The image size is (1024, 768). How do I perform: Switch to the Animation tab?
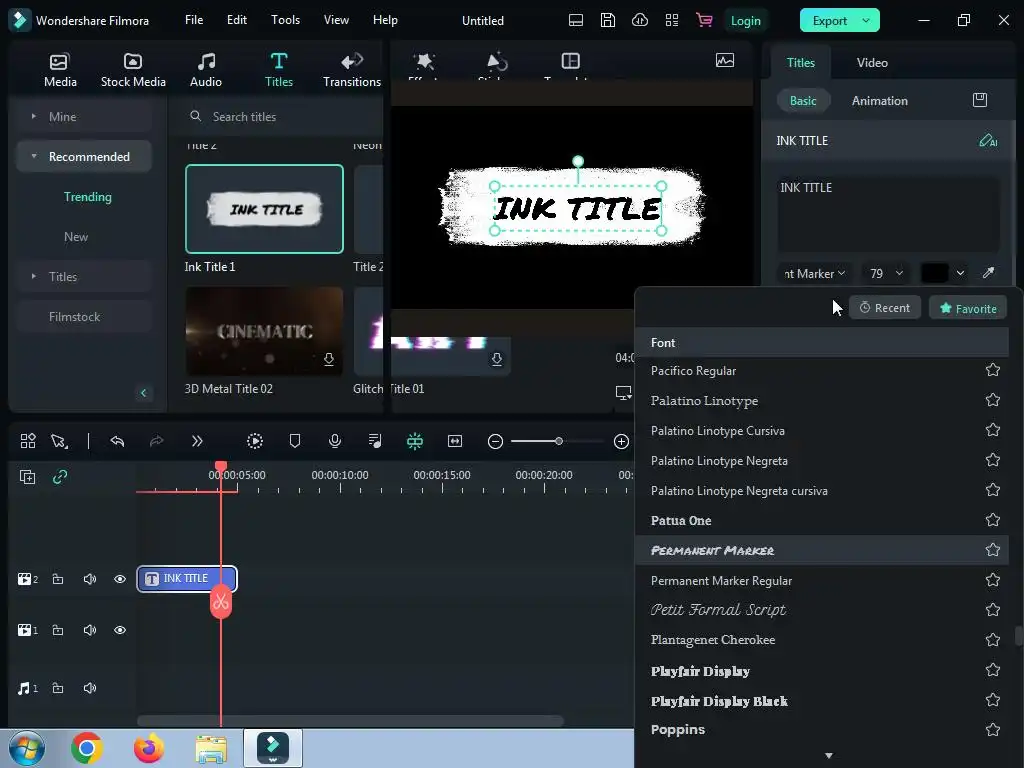click(x=879, y=101)
